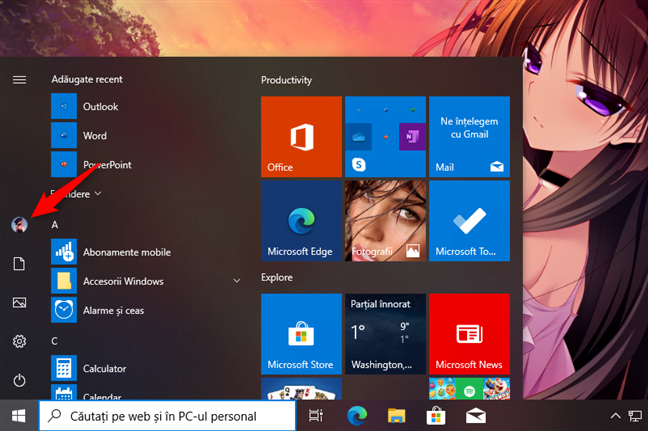The height and width of the screenshot is (431, 648).
Task: Open the OneDrive icon in the Office apps tile
Action: (x=358, y=137)
